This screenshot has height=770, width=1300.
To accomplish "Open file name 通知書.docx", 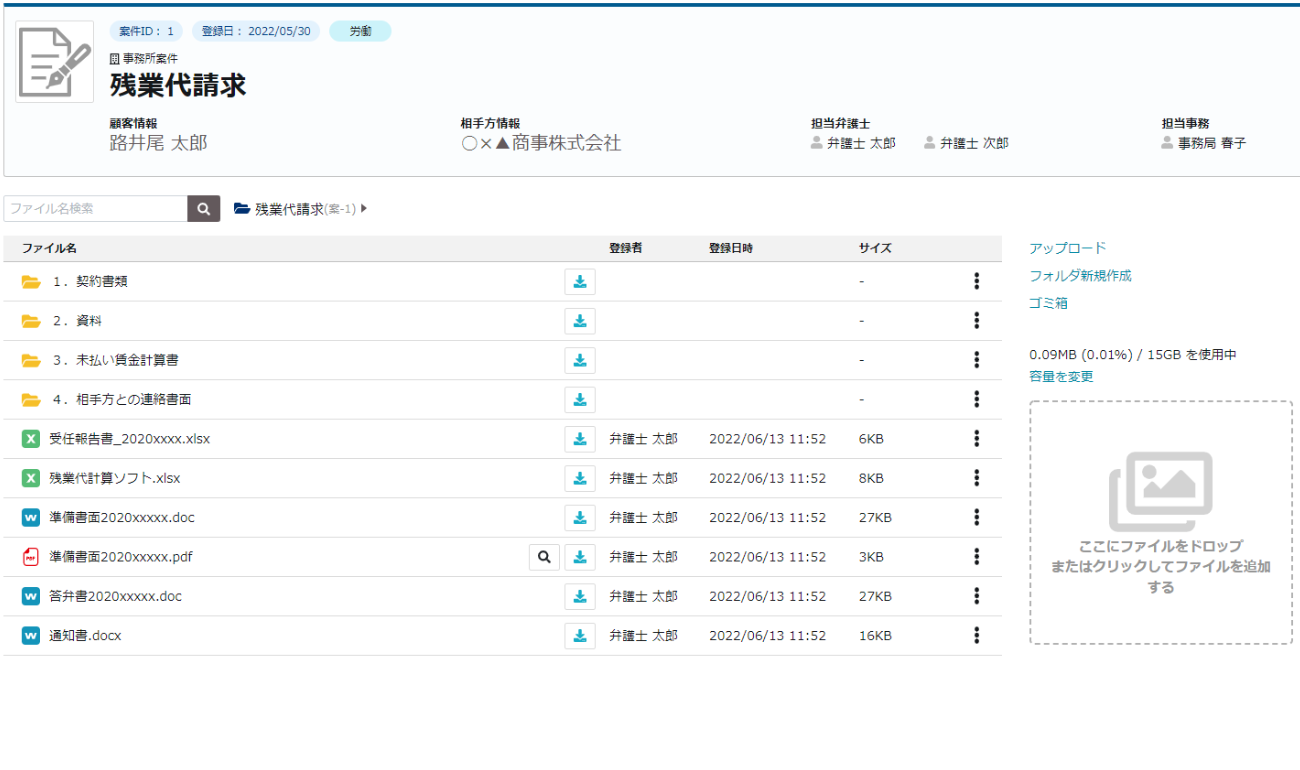I will [x=85, y=636].
